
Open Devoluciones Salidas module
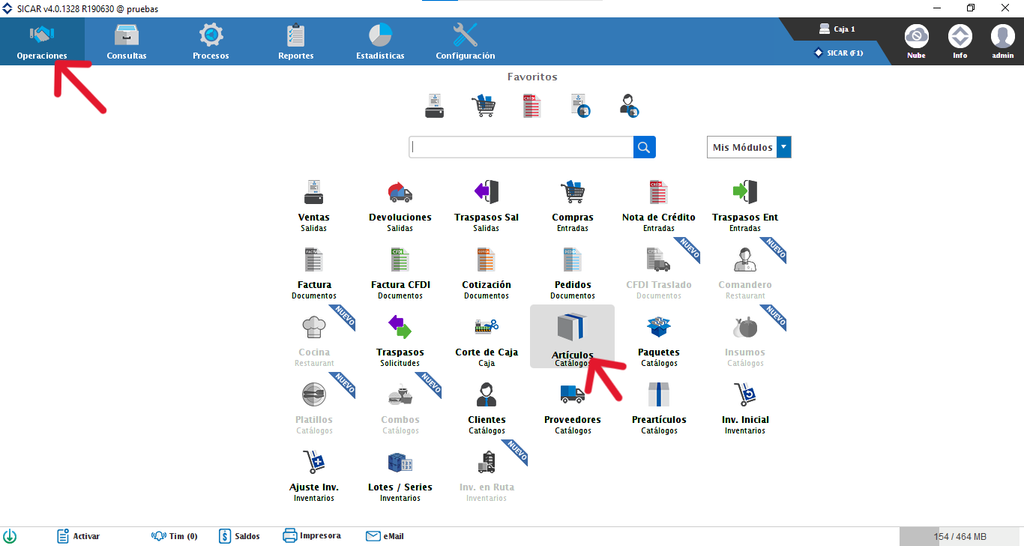(x=400, y=205)
